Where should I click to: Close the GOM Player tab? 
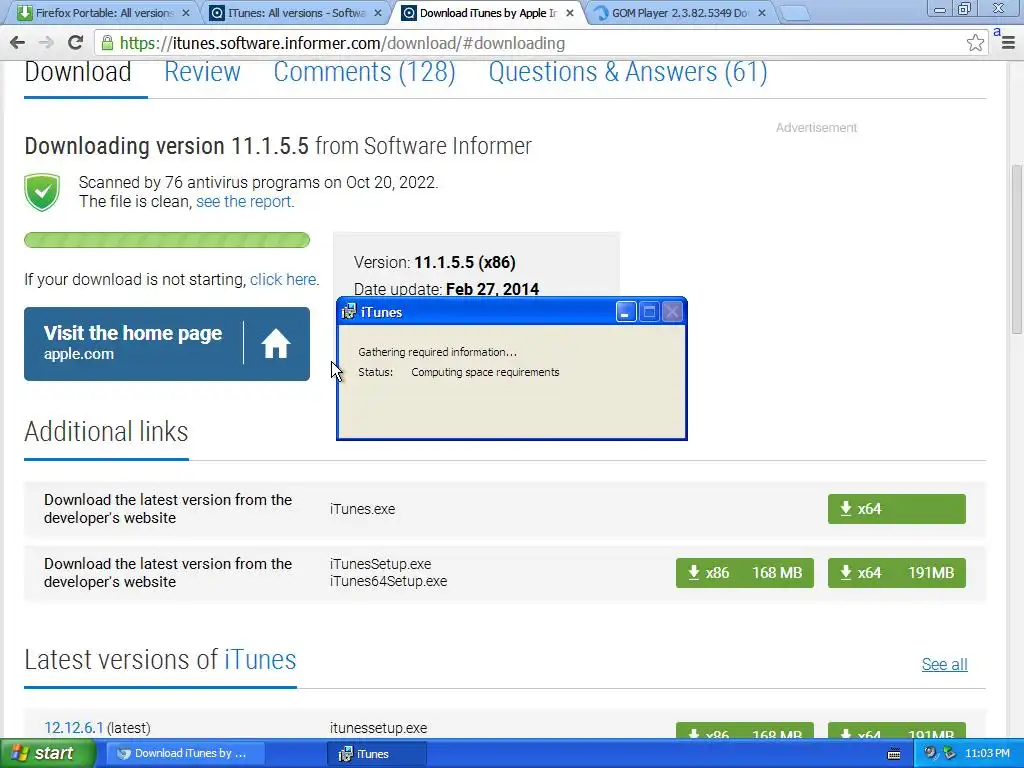[761, 13]
